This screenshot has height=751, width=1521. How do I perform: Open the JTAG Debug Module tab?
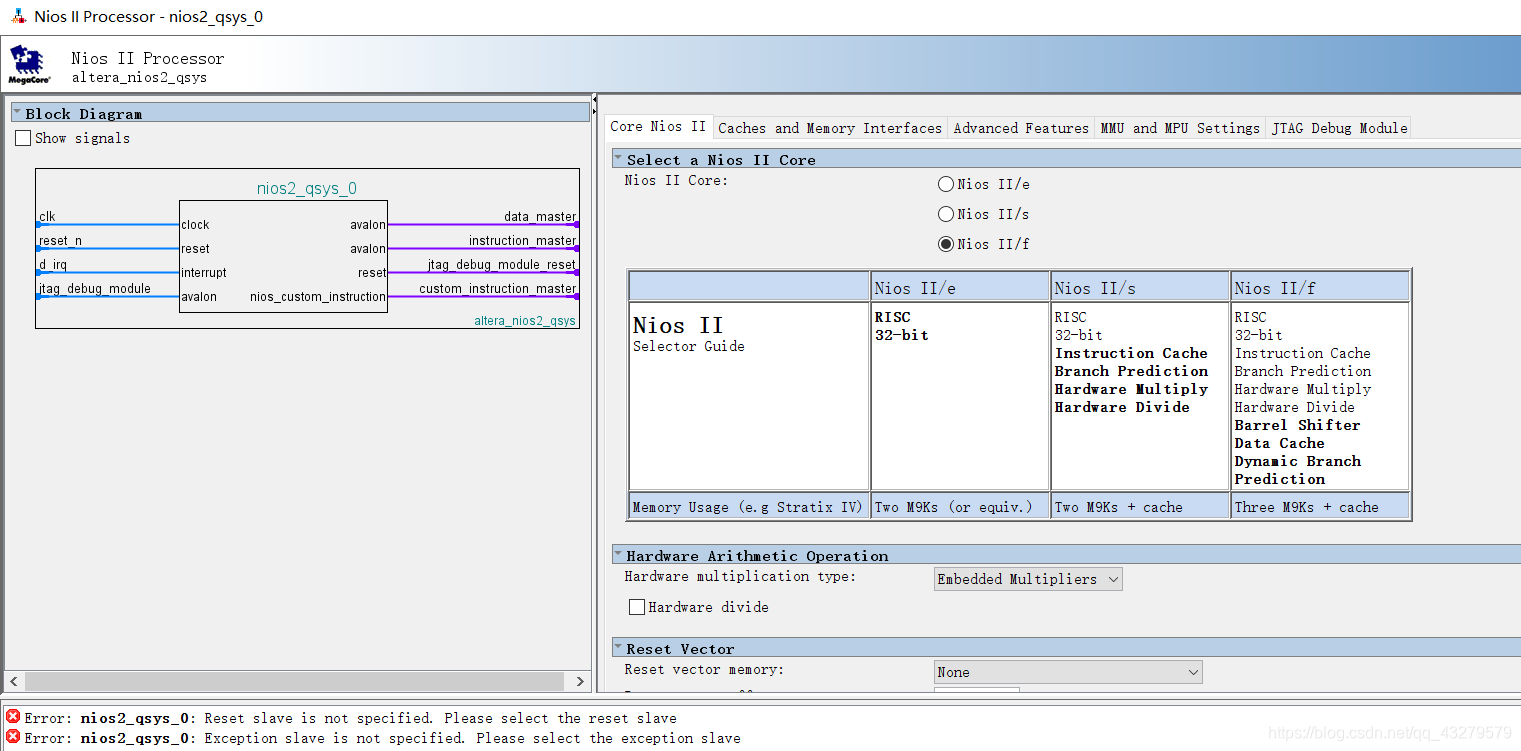click(x=1339, y=128)
